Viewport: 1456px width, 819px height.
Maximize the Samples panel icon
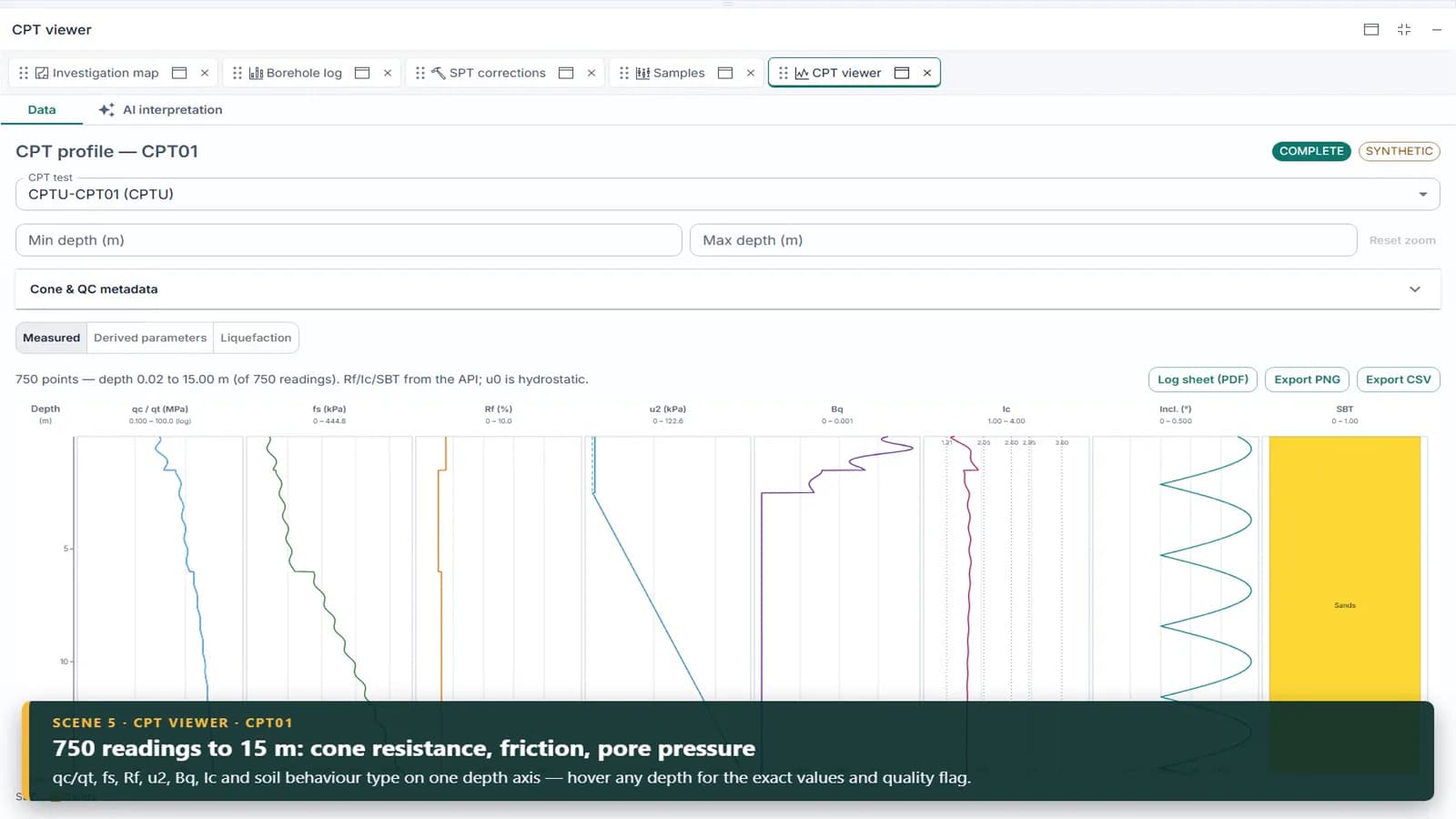[x=725, y=73]
